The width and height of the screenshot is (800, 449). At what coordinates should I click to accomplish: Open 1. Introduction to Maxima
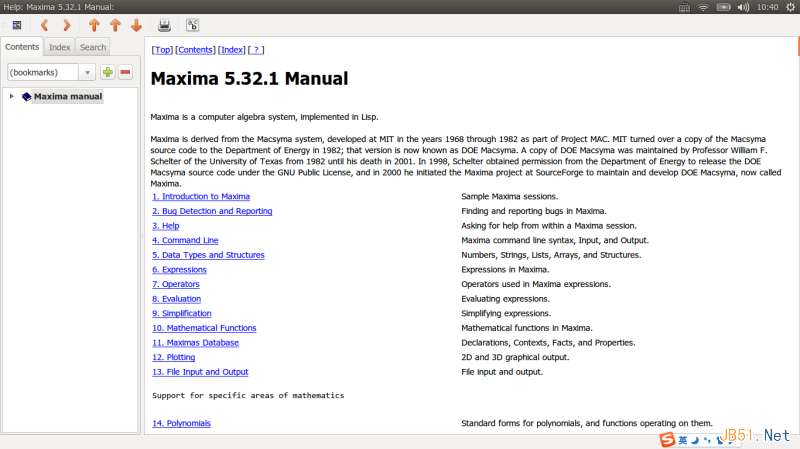click(201, 196)
